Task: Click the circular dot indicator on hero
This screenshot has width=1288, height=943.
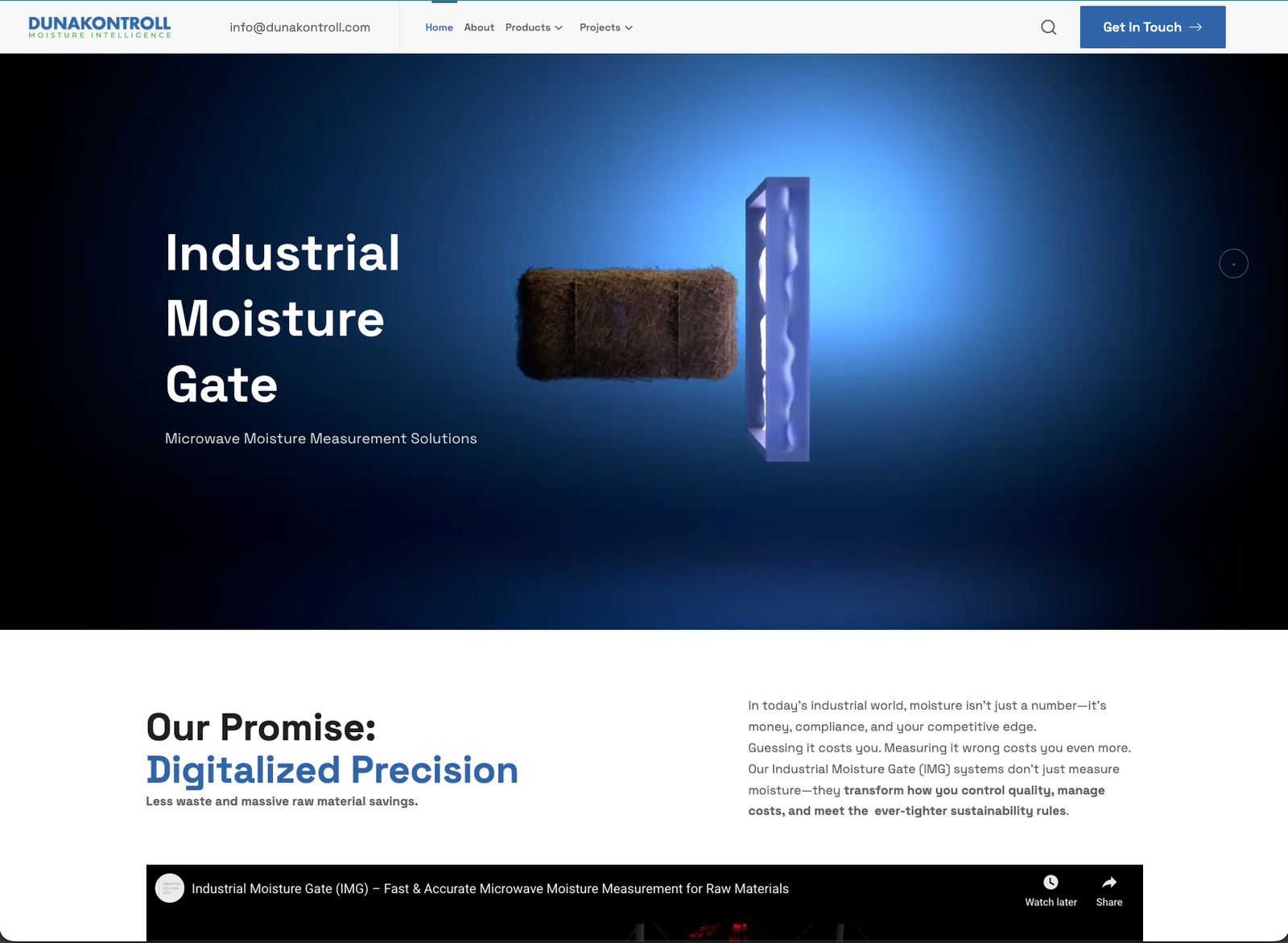Action: (1233, 264)
